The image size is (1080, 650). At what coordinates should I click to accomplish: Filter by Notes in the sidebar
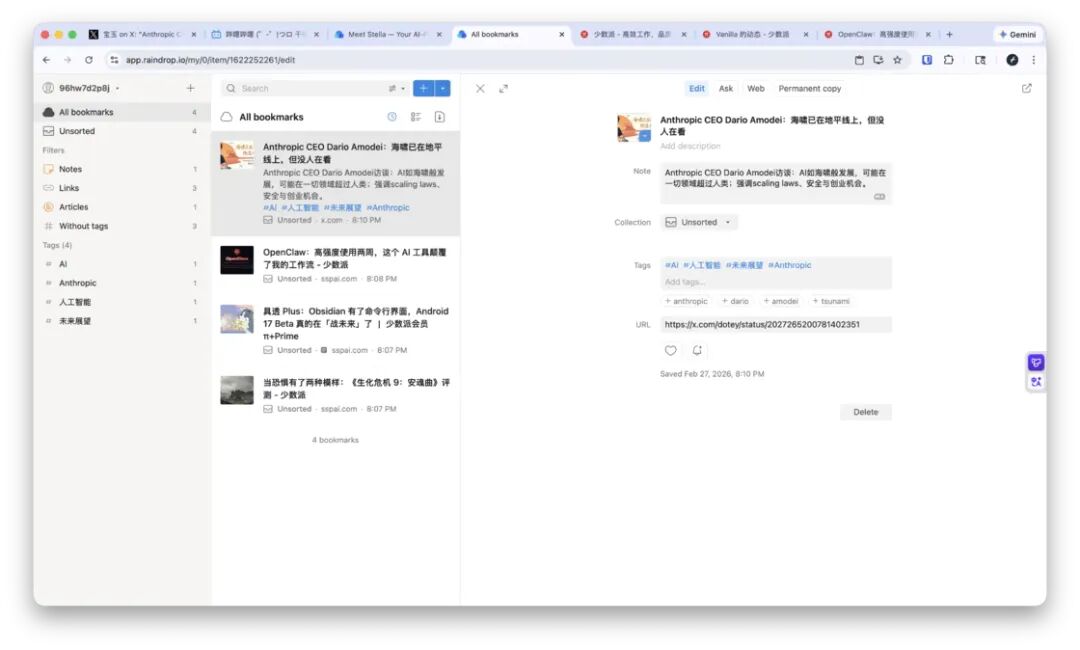tap(122, 169)
